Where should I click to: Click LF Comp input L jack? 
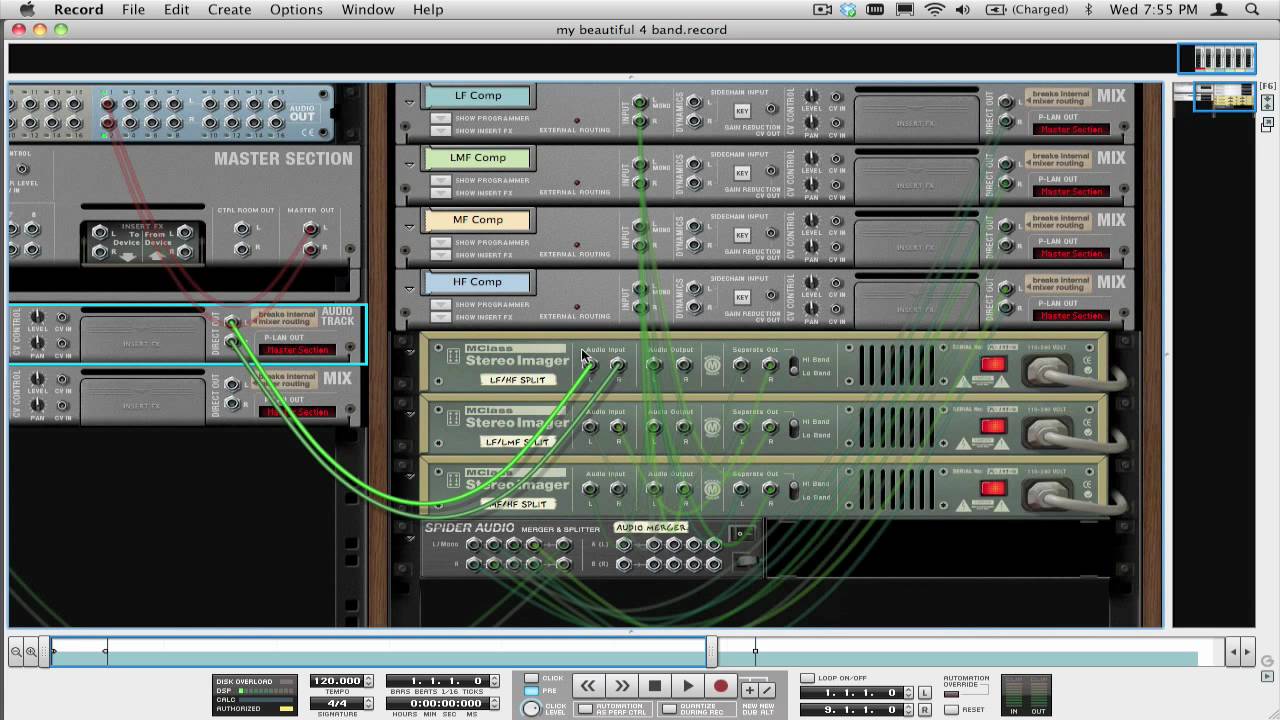pos(640,102)
